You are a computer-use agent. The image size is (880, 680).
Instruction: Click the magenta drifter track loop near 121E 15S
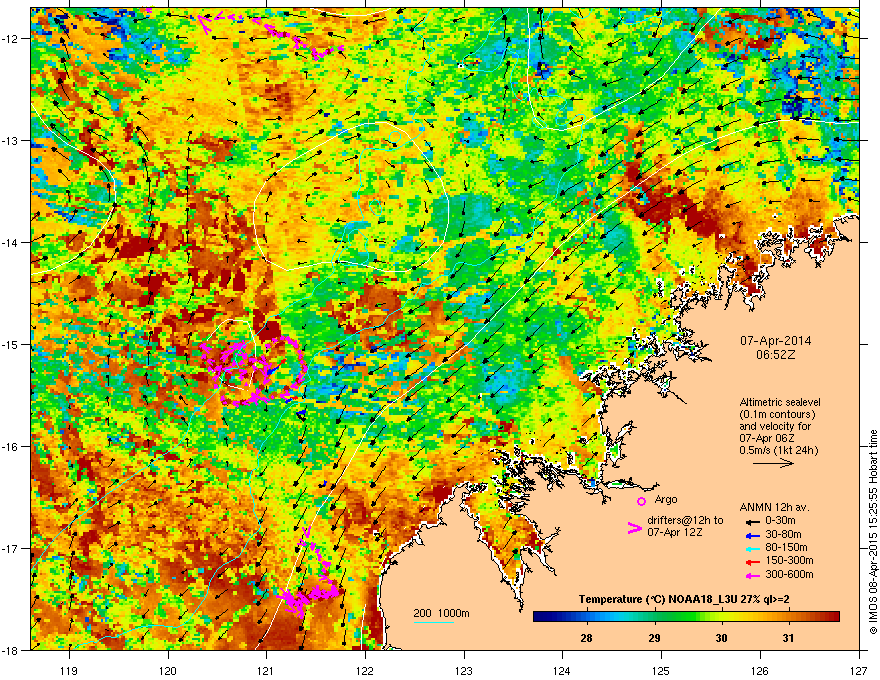click(x=255, y=370)
